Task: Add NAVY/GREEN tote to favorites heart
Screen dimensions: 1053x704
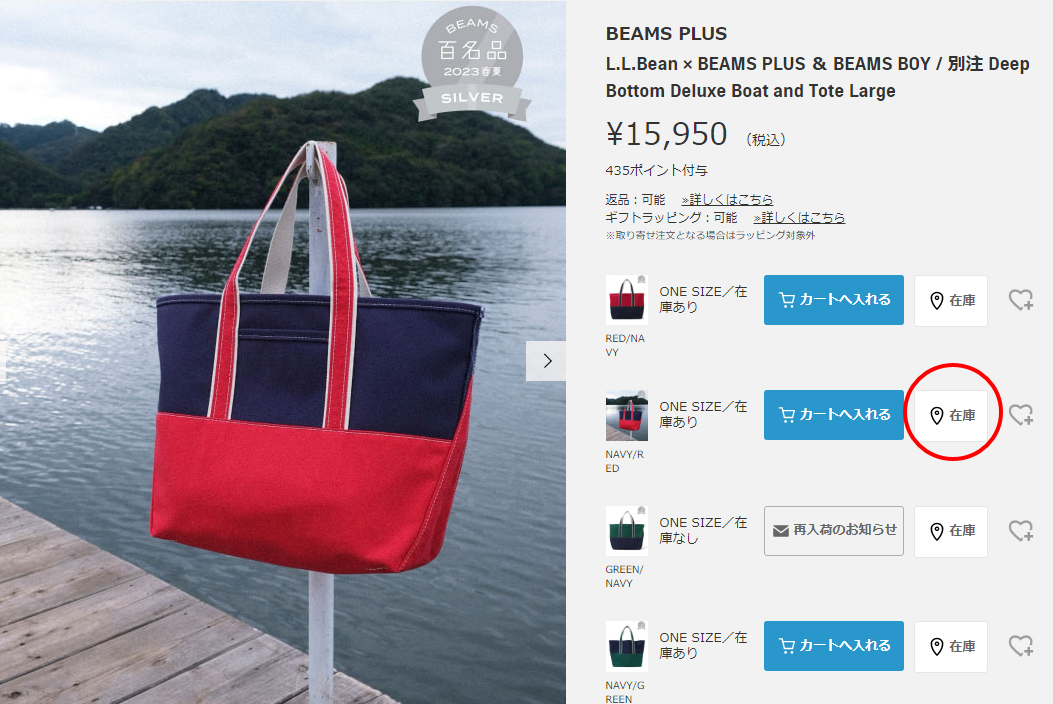Action: pos(1021,646)
